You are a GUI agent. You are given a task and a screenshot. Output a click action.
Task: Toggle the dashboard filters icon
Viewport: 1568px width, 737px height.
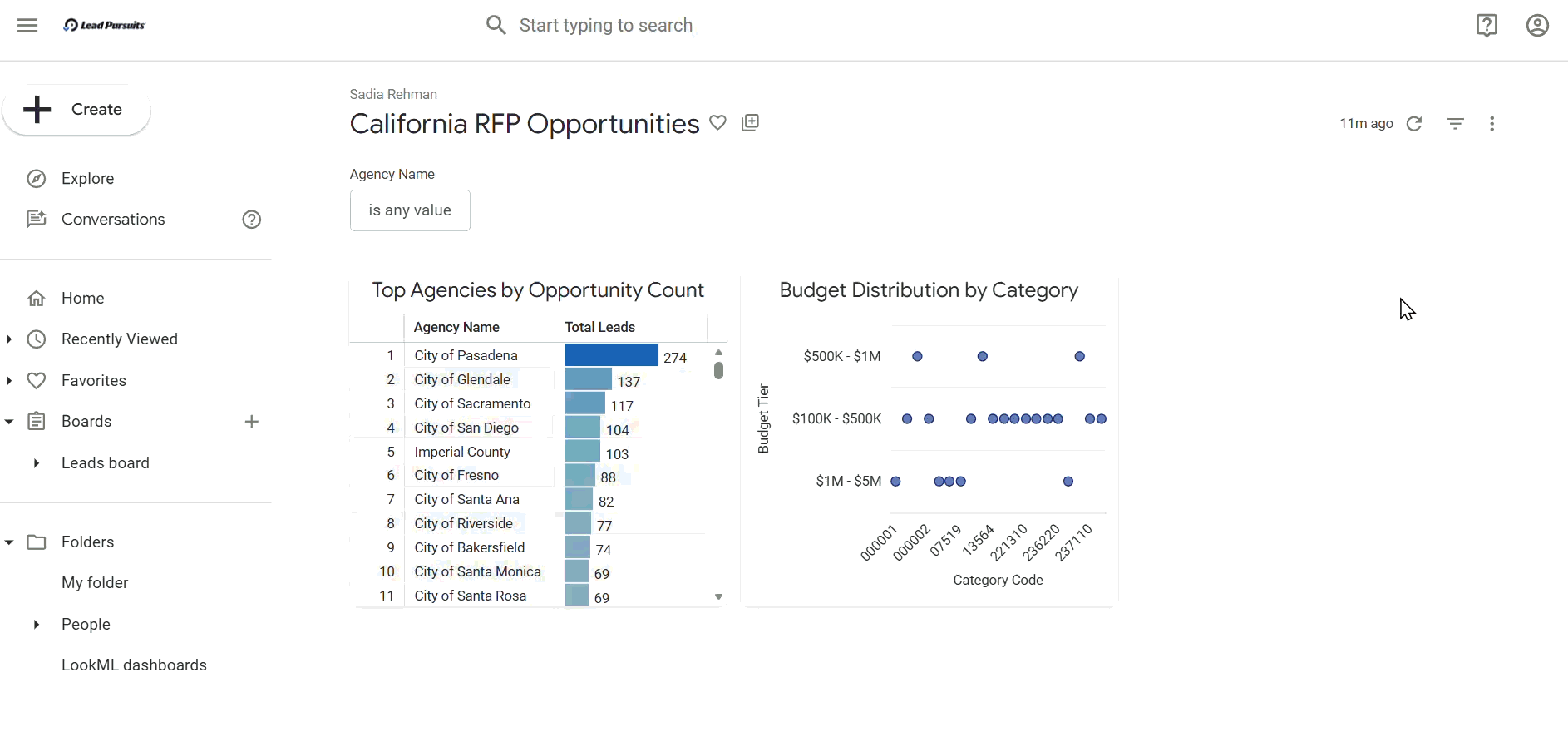click(x=1455, y=124)
